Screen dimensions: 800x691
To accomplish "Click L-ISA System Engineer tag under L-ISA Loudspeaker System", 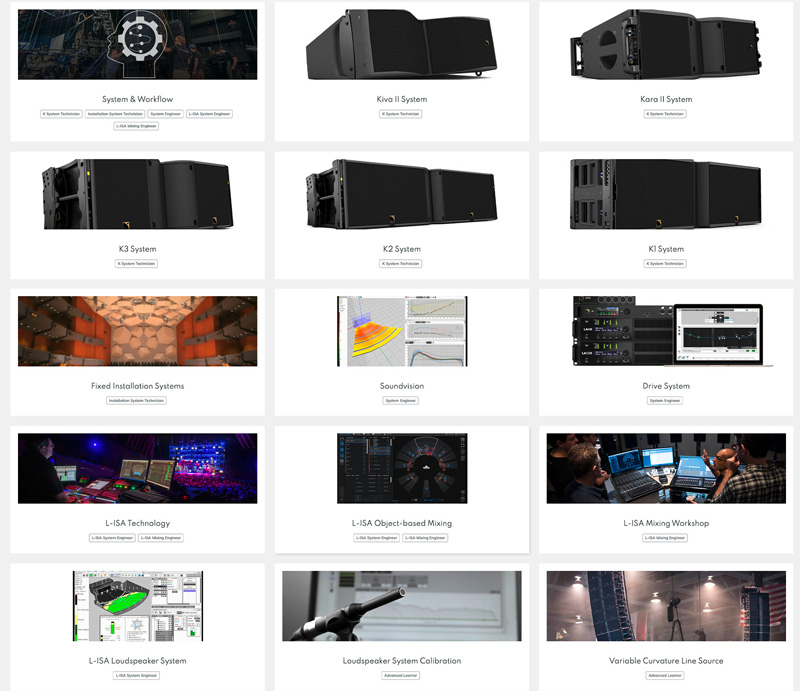I will 136,676.
